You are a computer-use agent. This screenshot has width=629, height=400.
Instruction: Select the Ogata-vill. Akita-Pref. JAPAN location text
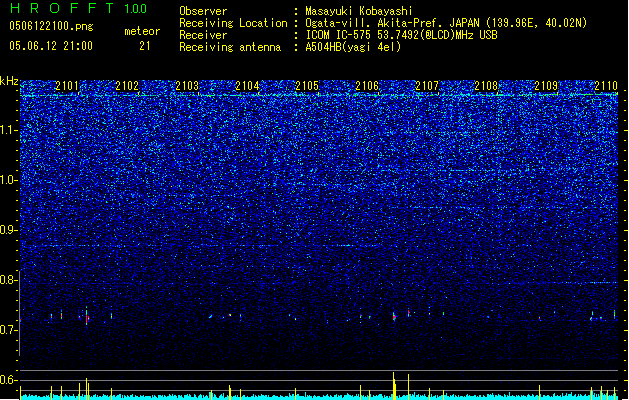(446, 23)
